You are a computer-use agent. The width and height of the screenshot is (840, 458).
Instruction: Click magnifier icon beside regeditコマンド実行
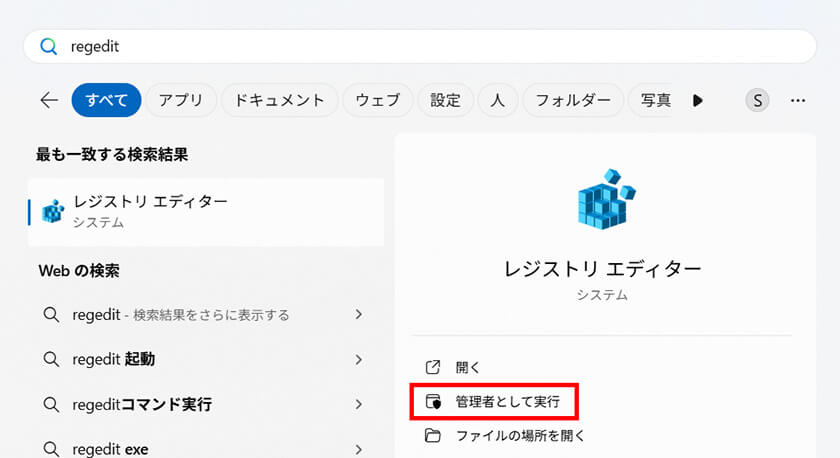point(51,404)
